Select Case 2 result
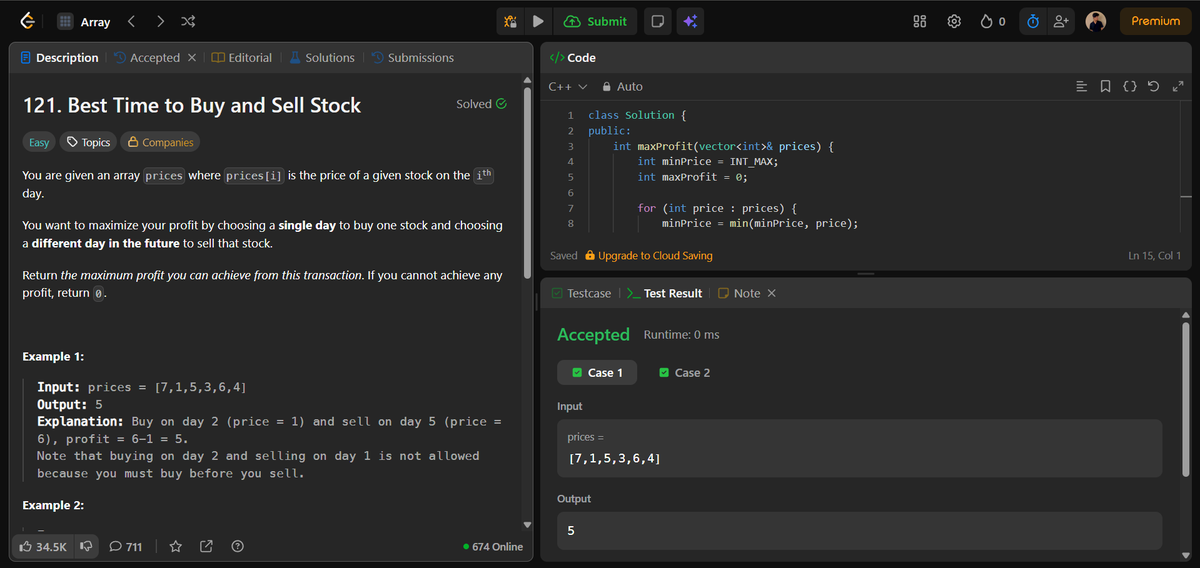1200x568 pixels. (685, 373)
